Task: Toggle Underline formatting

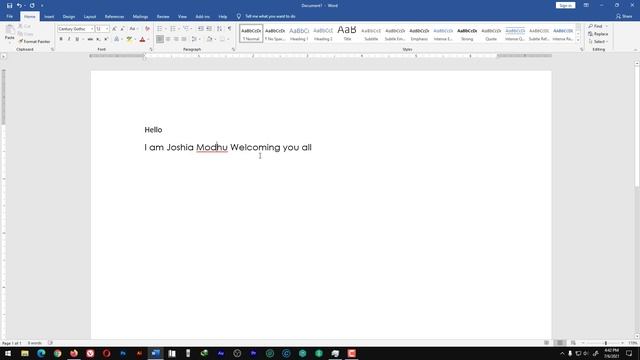Action: pos(77,39)
